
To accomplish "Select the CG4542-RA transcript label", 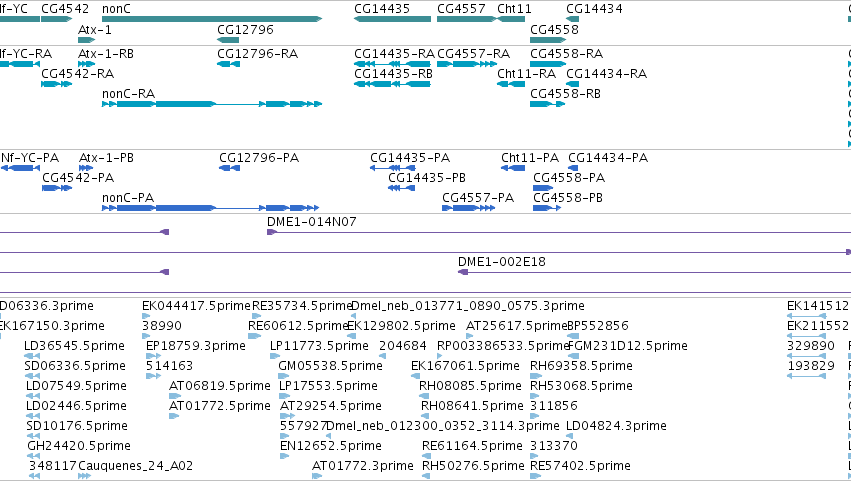I will click(78, 73).
